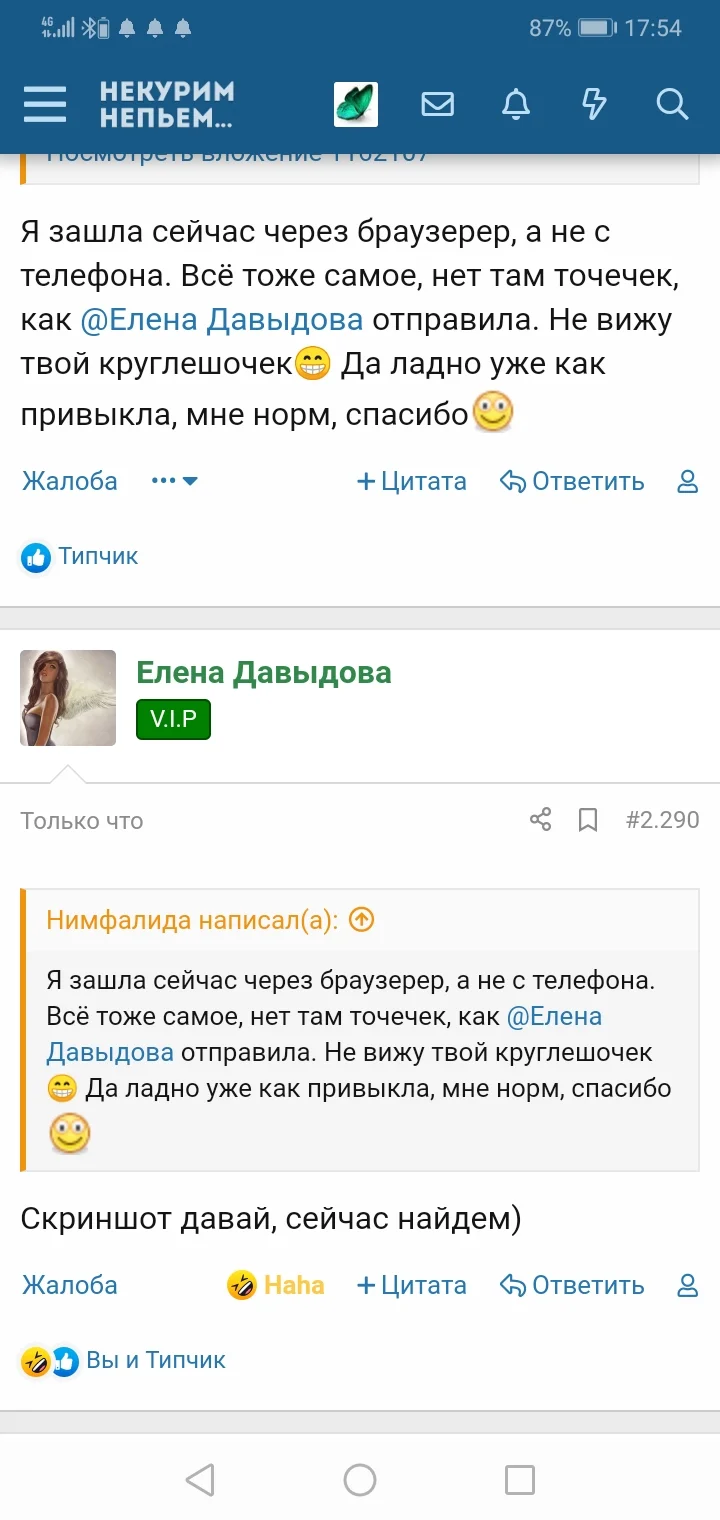Open new posts via the lightning bolt icon
Screen dimensions: 720x1520
pyautogui.click(x=593, y=104)
